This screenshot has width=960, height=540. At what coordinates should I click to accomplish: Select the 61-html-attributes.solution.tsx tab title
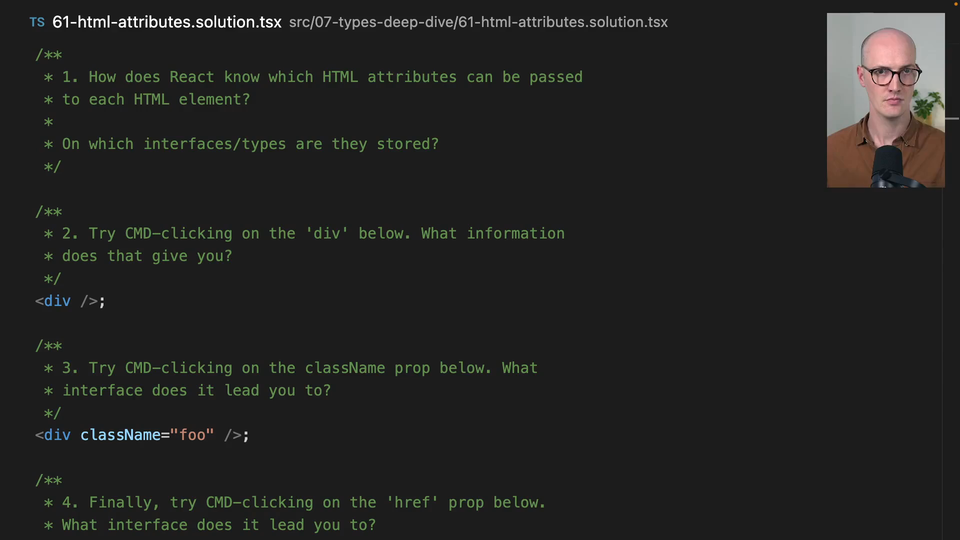click(x=167, y=22)
